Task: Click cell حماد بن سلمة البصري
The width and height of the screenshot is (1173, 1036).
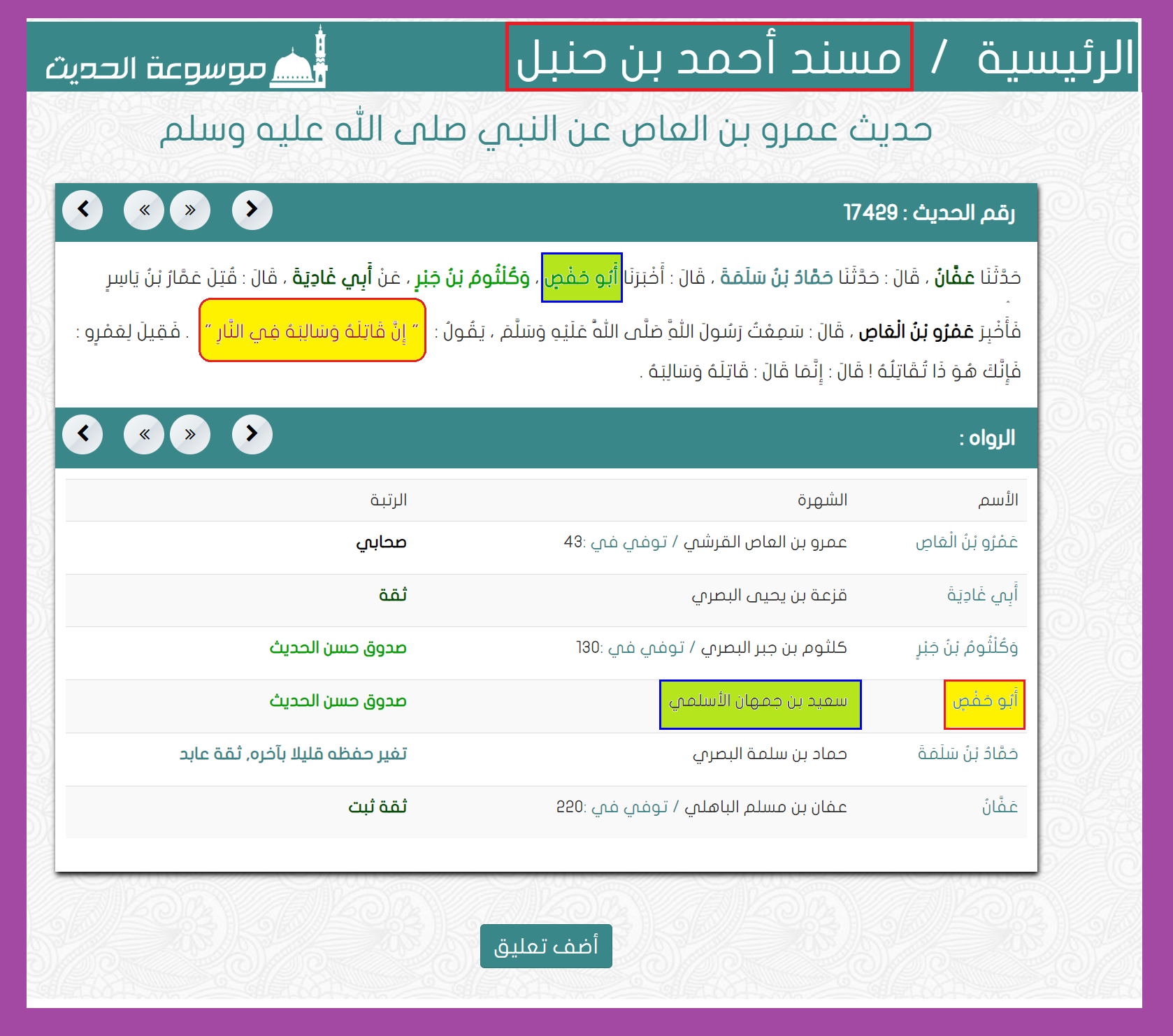Action: [770, 754]
